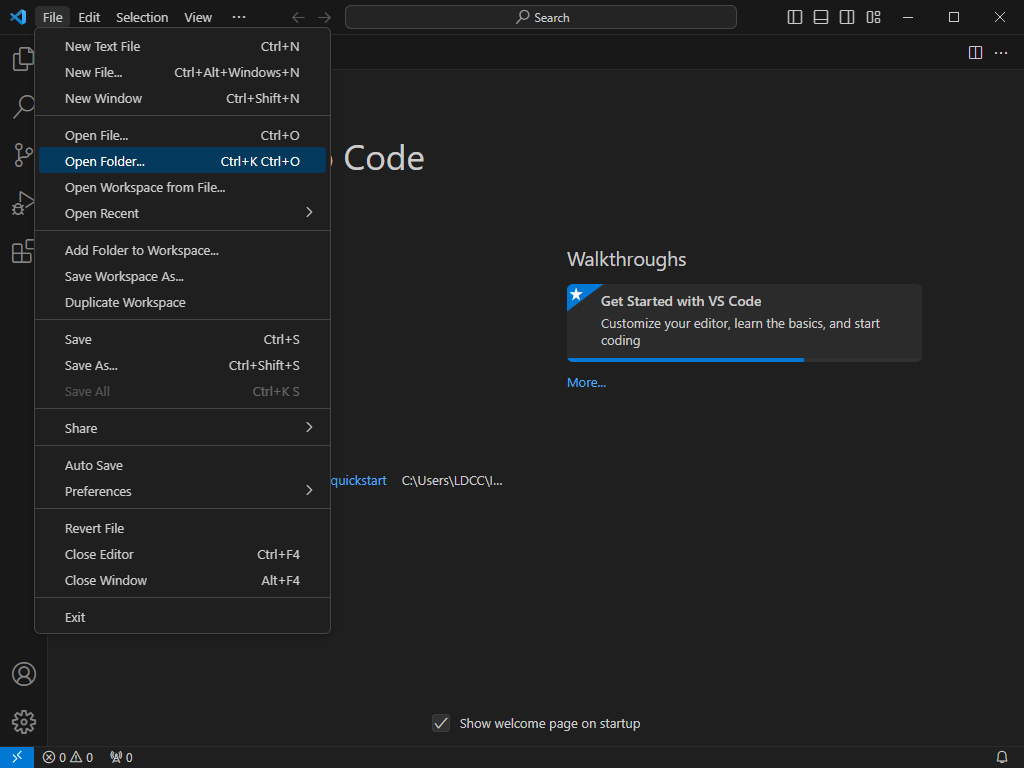Viewport: 1024px width, 768px height.
Task: Toggle Show welcome page on startup checkbox
Action: pyautogui.click(x=441, y=723)
